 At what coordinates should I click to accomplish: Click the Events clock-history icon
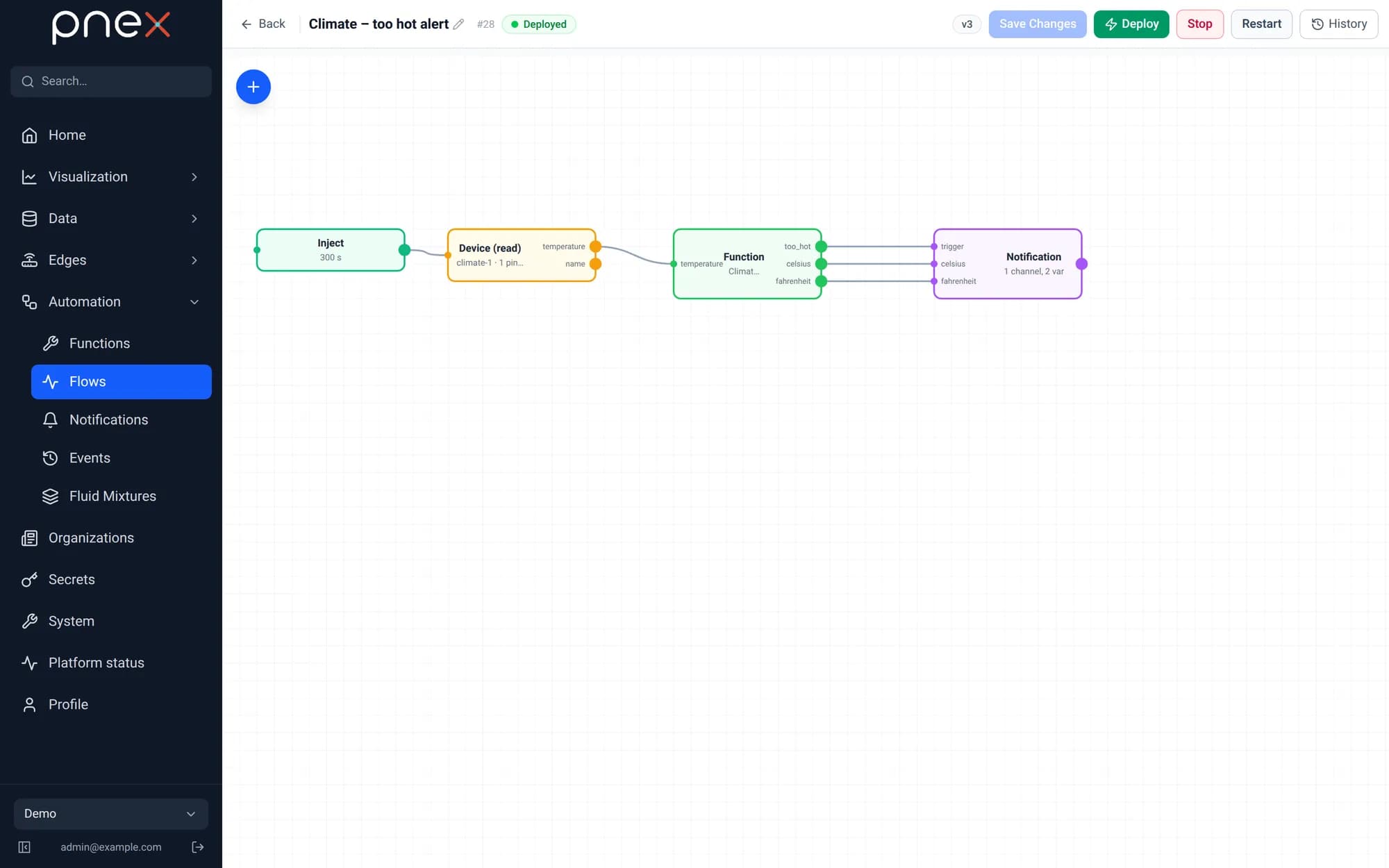coord(50,458)
